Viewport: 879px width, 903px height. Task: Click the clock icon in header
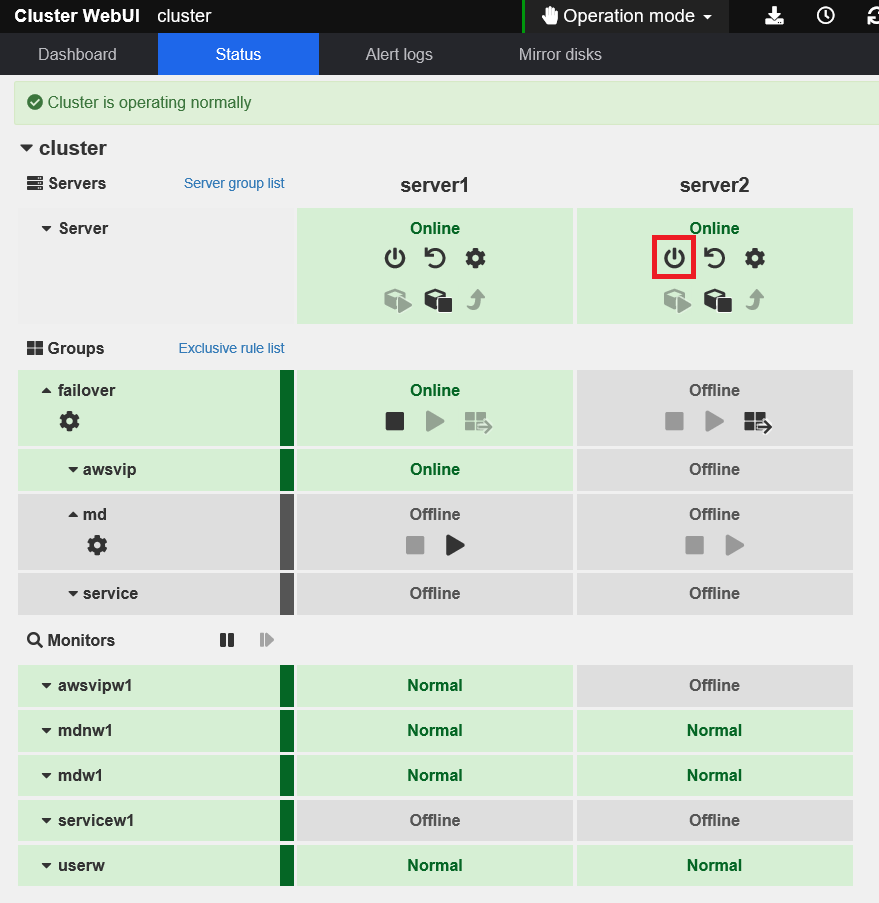(x=825, y=16)
